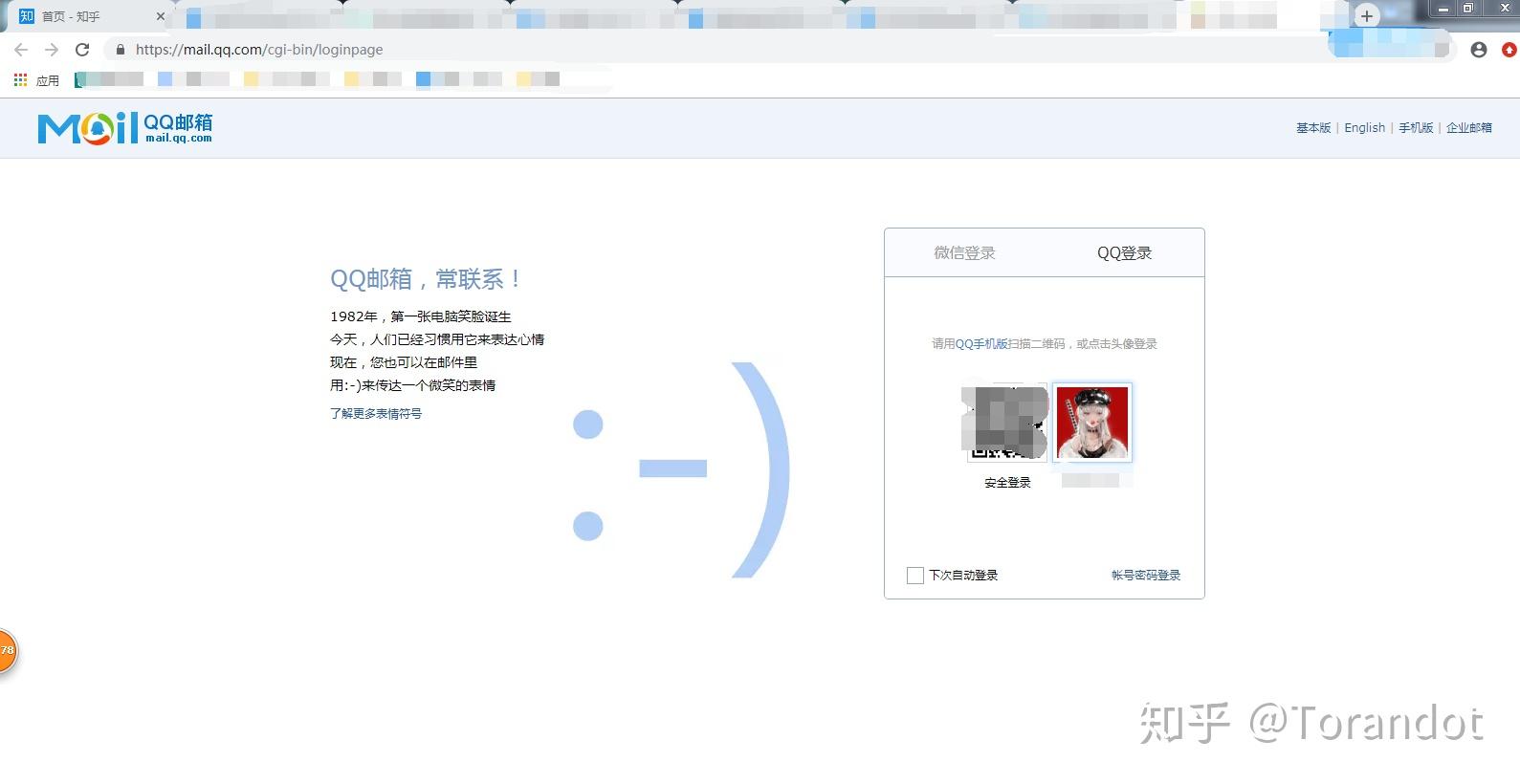
Task: Click the Zhihu favicon on the first tab
Action: [27, 16]
